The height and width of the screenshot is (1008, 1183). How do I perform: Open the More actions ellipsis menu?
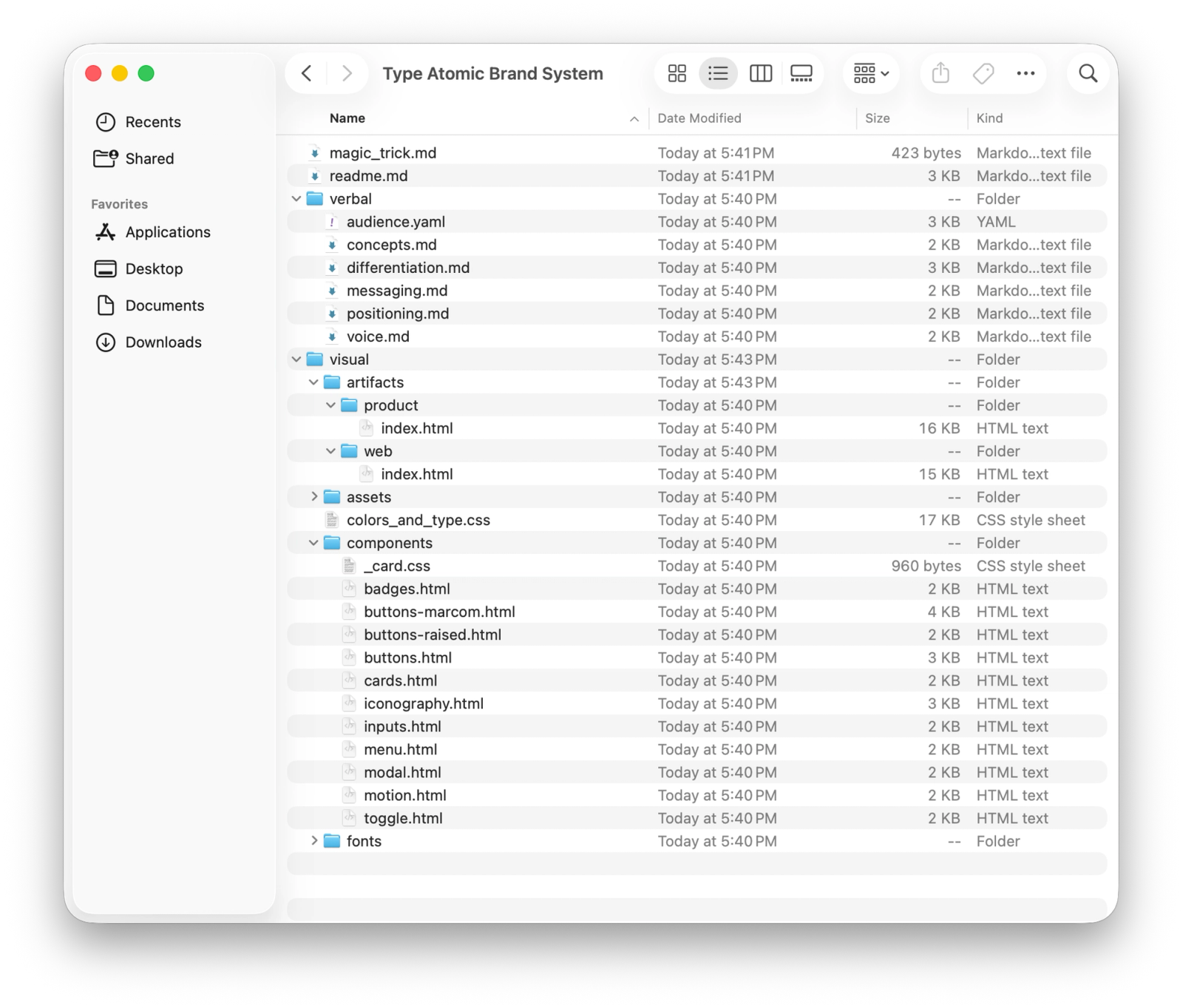click(x=1026, y=73)
